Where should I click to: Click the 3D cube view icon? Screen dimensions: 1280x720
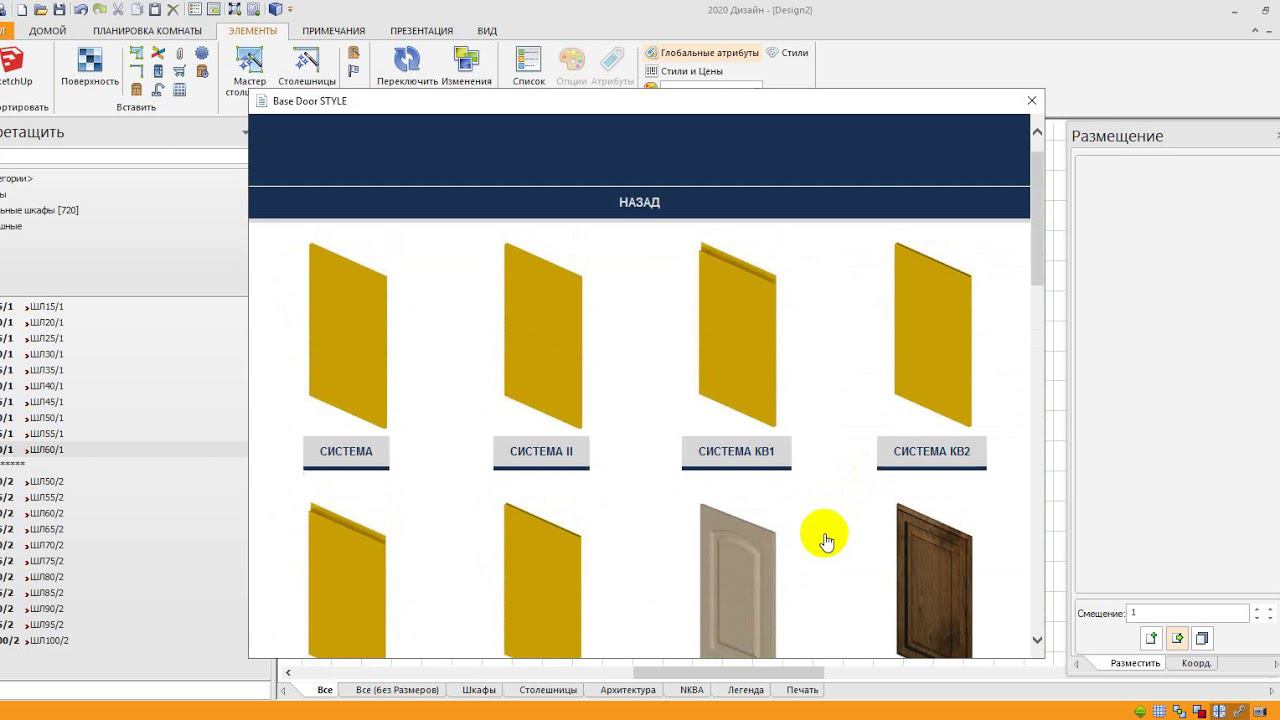(275, 10)
